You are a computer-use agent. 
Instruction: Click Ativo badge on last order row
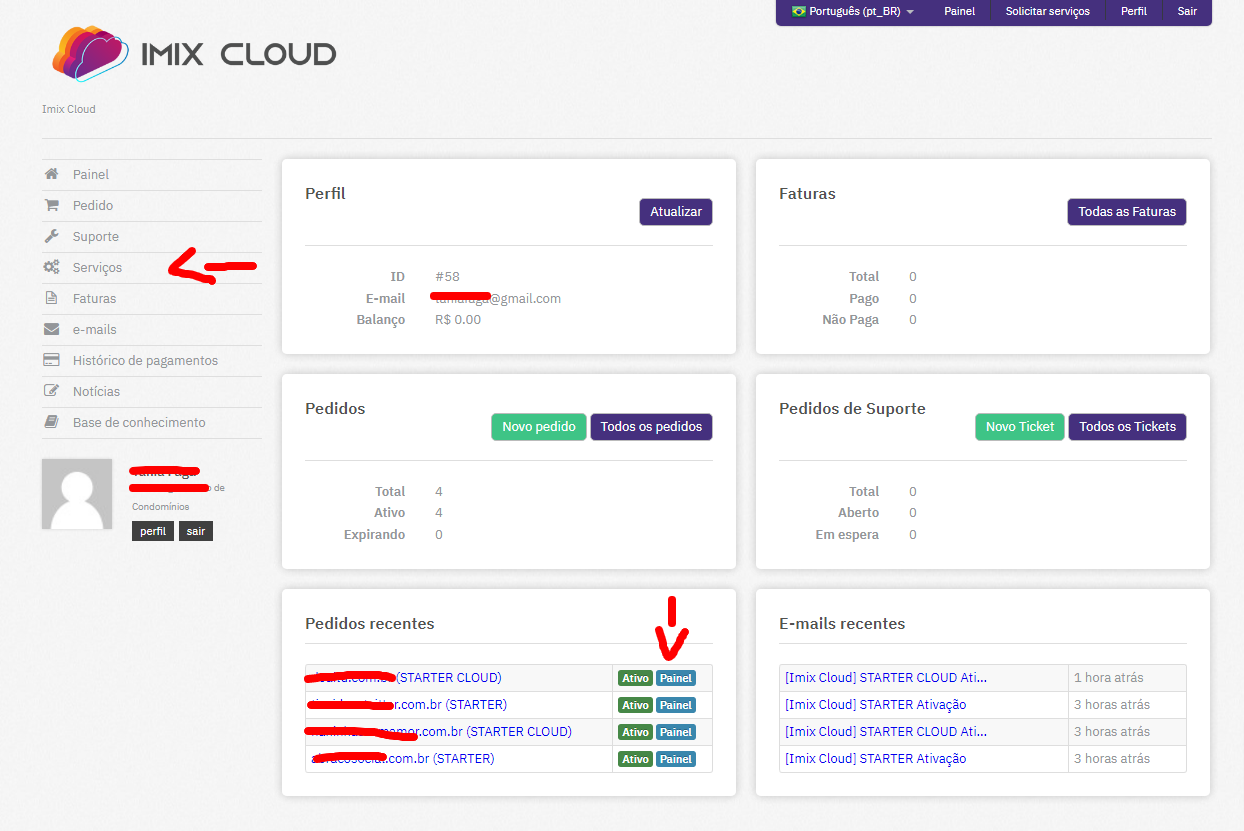(x=635, y=759)
